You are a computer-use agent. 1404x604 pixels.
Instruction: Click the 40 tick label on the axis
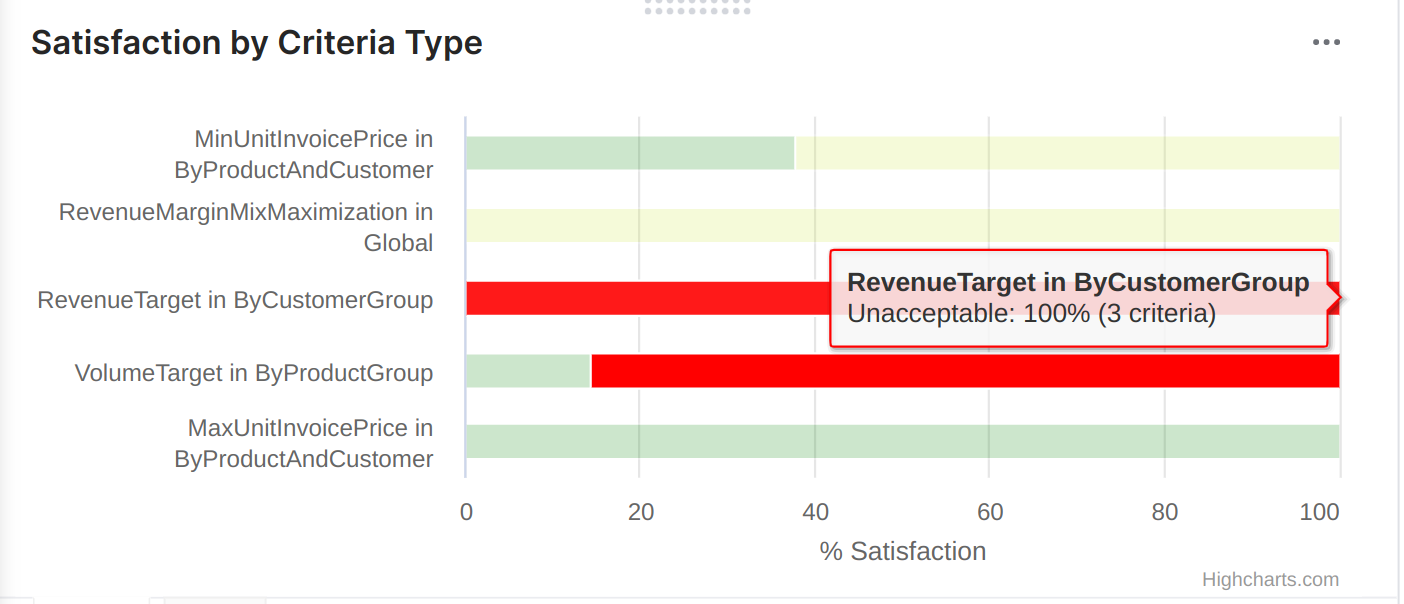[x=815, y=513]
